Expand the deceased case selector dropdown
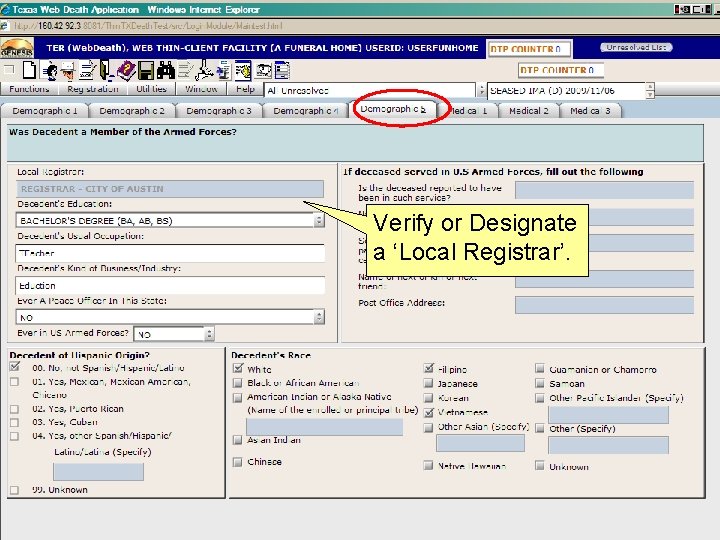 coord(650,90)
